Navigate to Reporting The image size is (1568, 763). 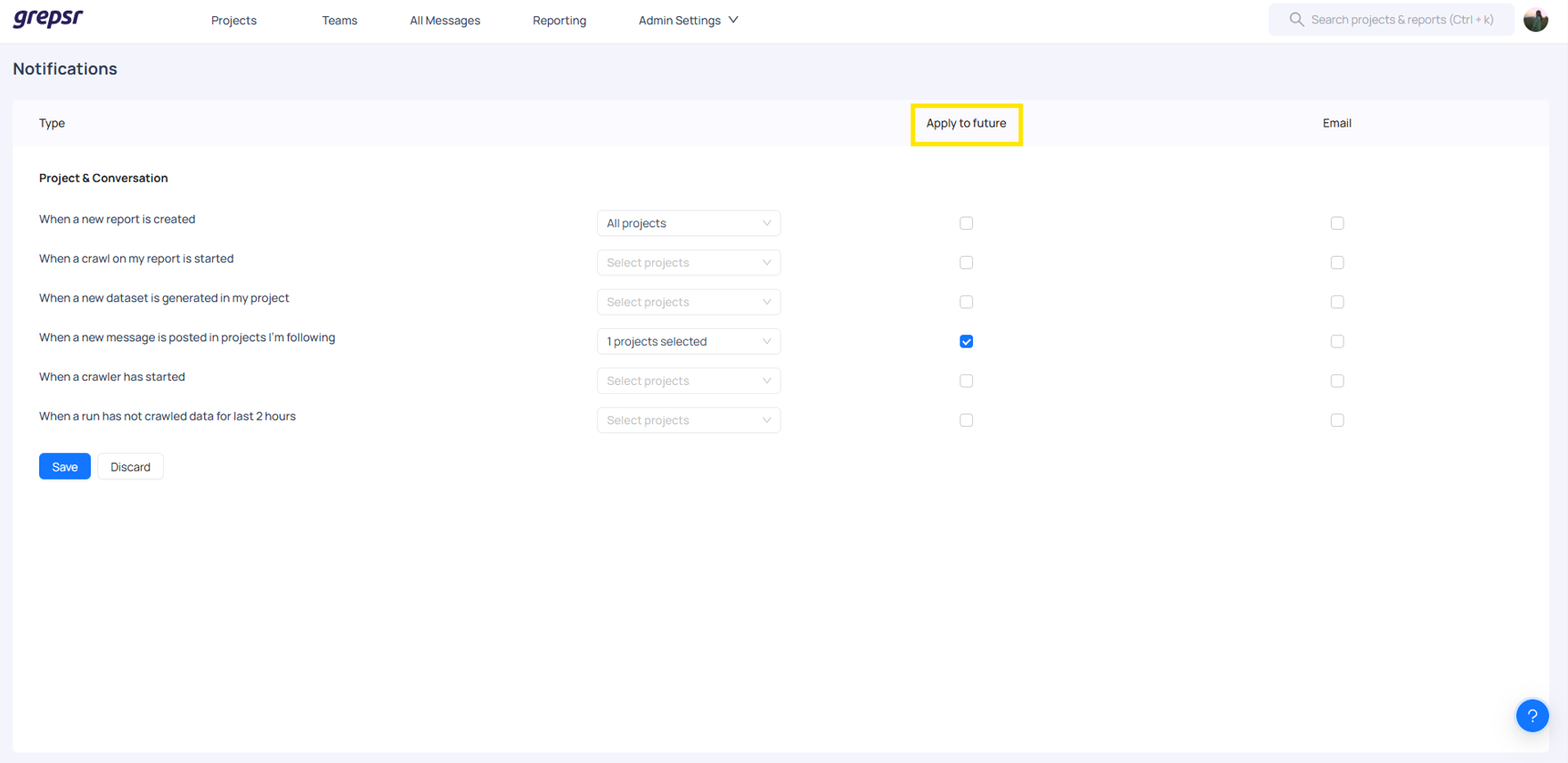click(559, 21)
